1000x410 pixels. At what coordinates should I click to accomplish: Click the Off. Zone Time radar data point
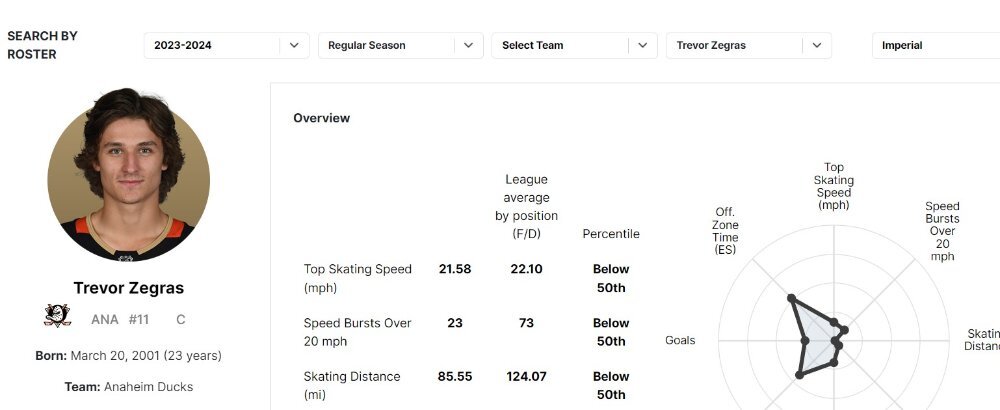(791, 298)
